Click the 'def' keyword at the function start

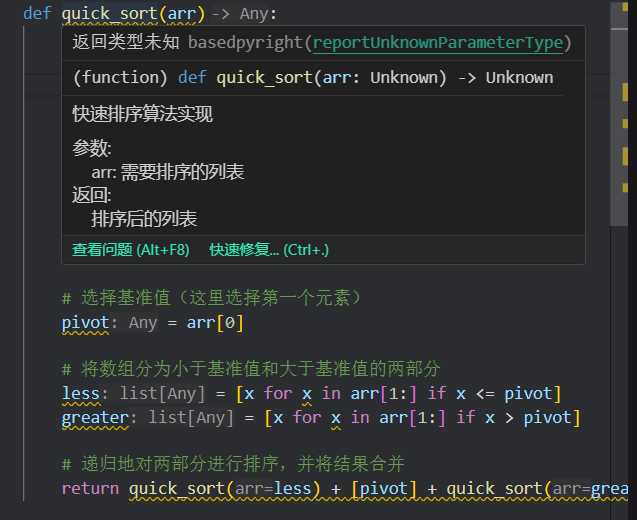37,13
